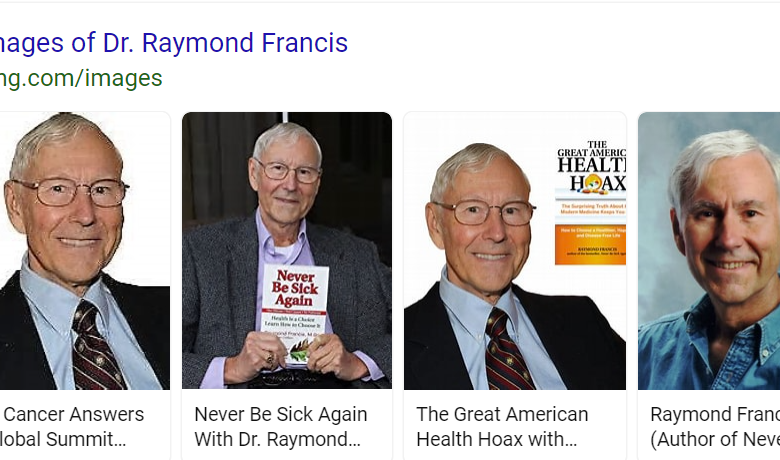780x460 pixels.
Task: Open the Great American Health Hoax portrait thumbnail
Action: coord(515,251)
